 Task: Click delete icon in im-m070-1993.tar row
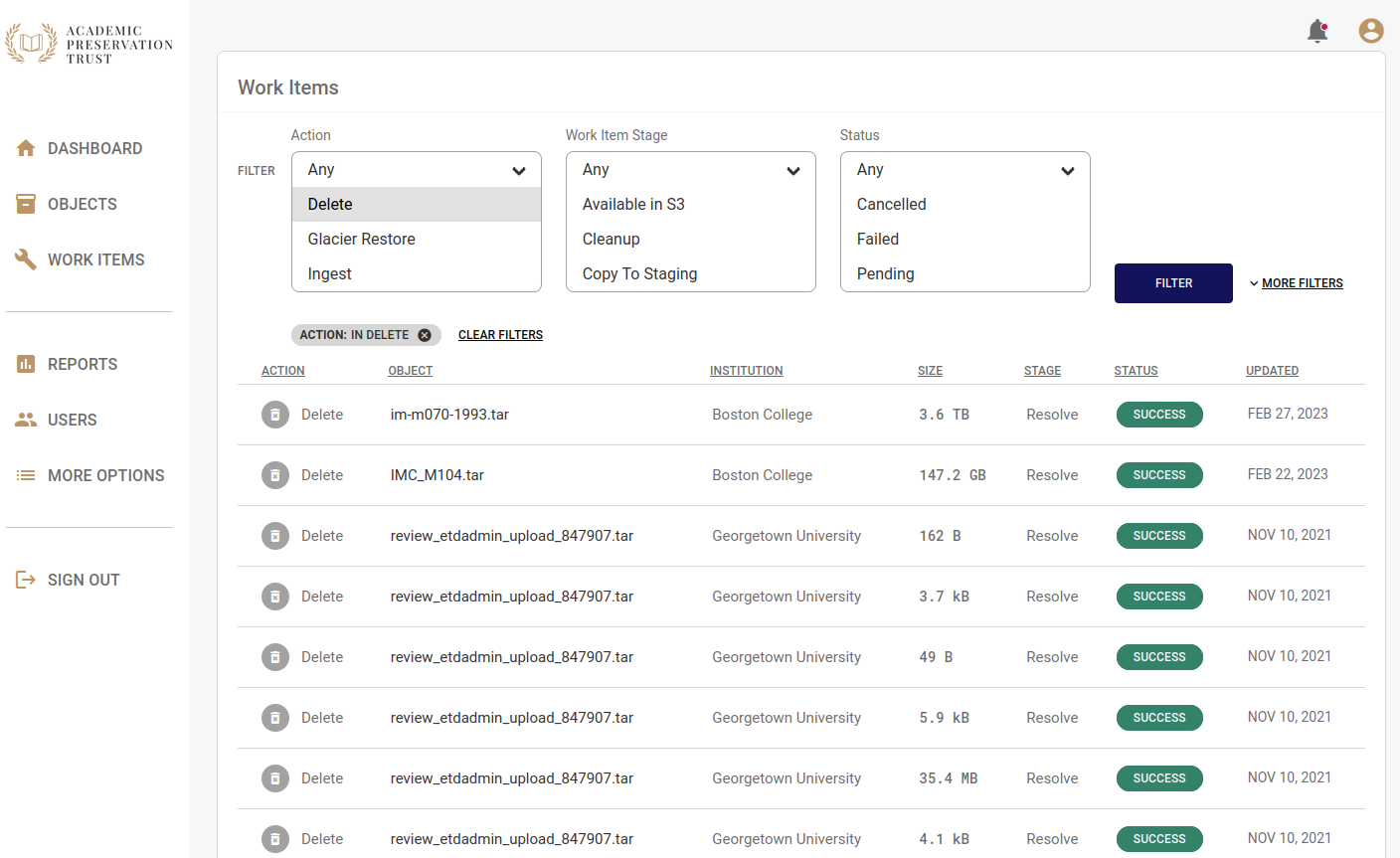[x=275, y=415]
